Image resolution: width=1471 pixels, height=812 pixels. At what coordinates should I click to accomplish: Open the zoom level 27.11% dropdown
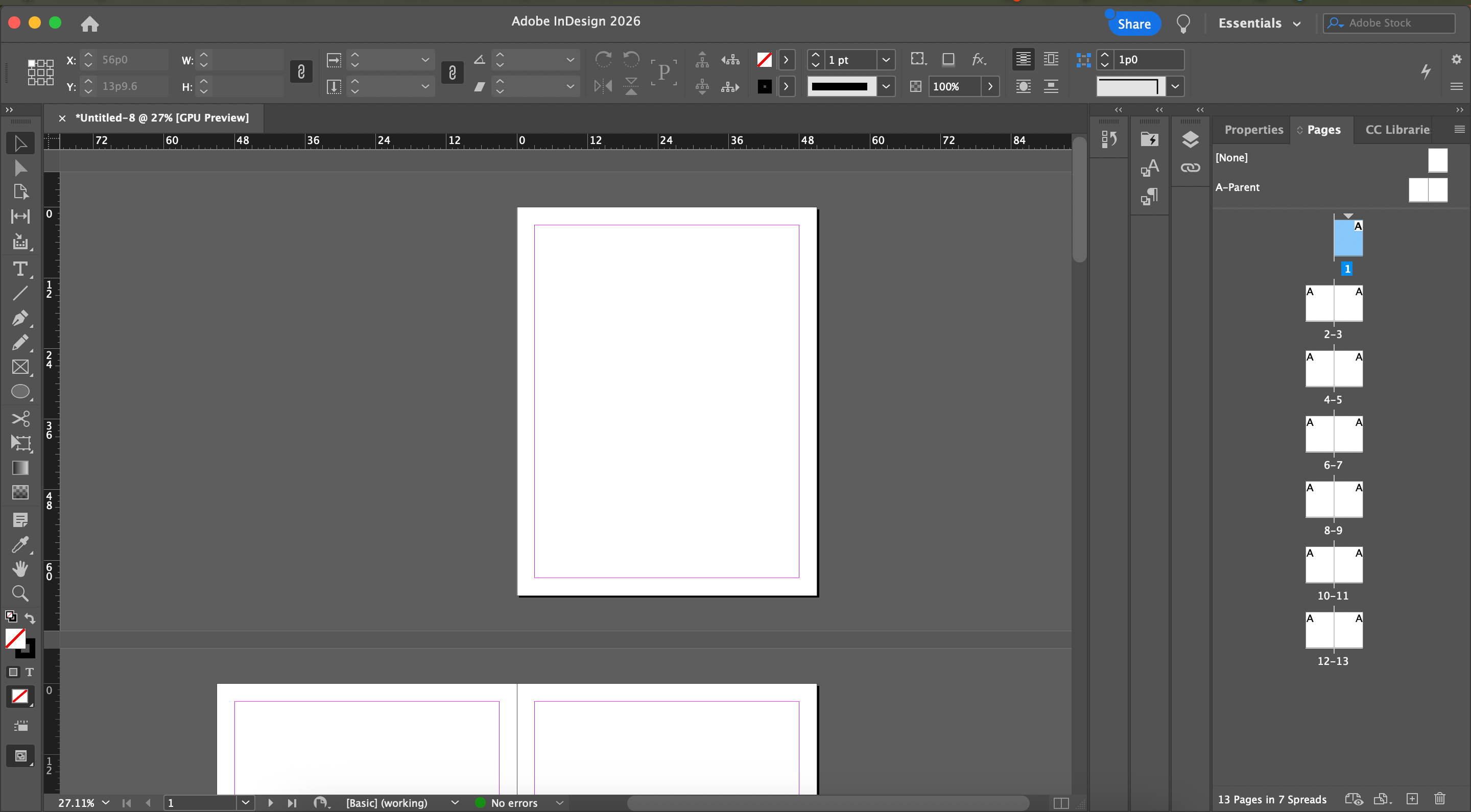pos(106,803)
